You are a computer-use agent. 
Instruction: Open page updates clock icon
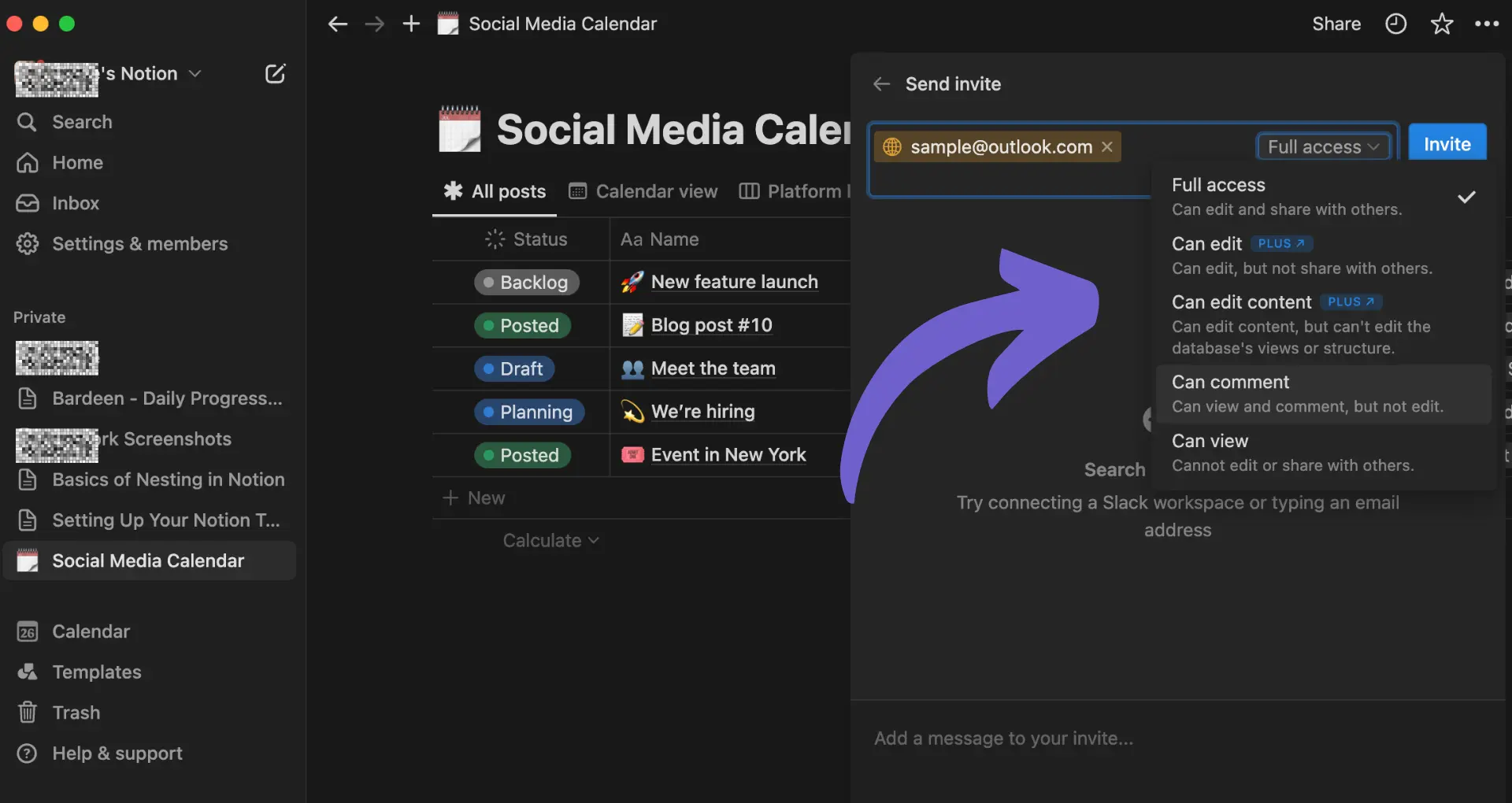click(1395, 24)
